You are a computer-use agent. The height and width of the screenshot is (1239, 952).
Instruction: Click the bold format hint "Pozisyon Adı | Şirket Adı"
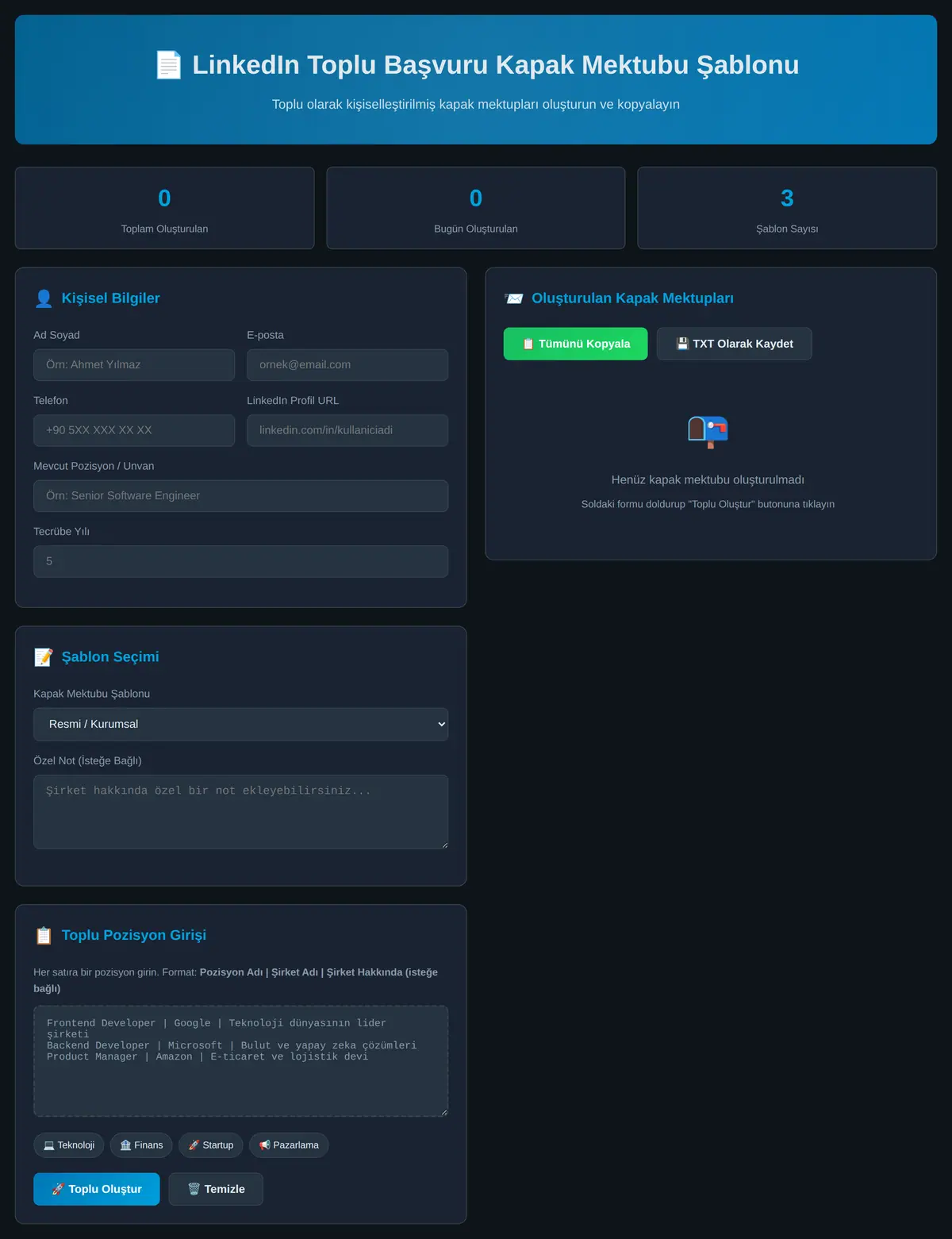pos(259,972)
